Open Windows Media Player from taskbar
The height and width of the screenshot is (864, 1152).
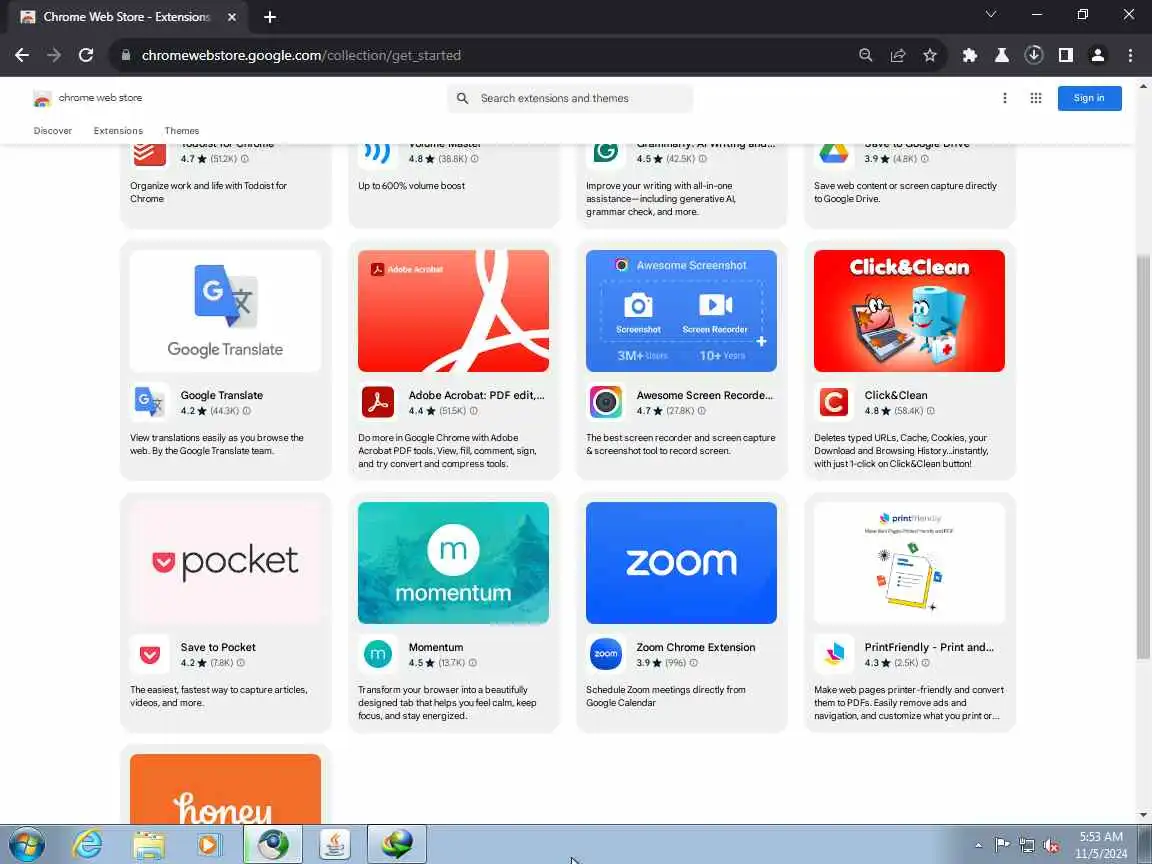209,844
